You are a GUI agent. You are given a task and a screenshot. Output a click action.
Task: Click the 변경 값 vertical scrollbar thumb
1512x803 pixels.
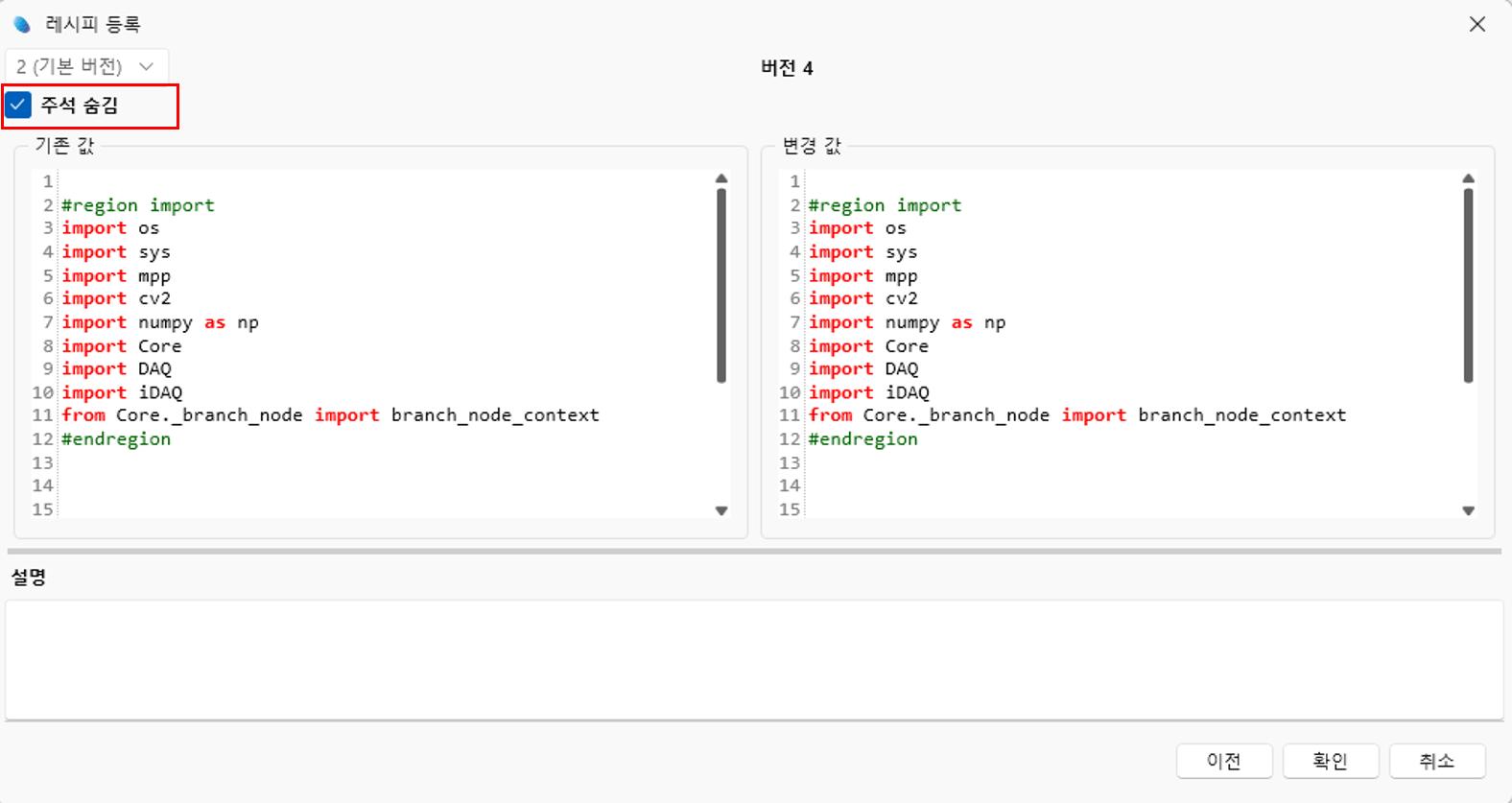[x=1468, y=285]
